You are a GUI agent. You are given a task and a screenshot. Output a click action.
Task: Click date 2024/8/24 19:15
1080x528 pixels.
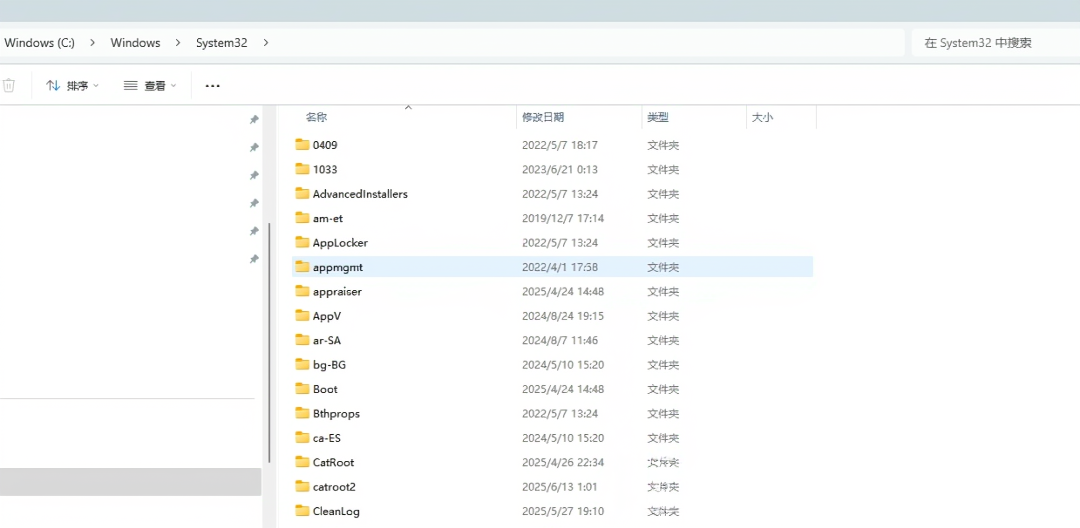pyautogui.click(x=563, y=316)
